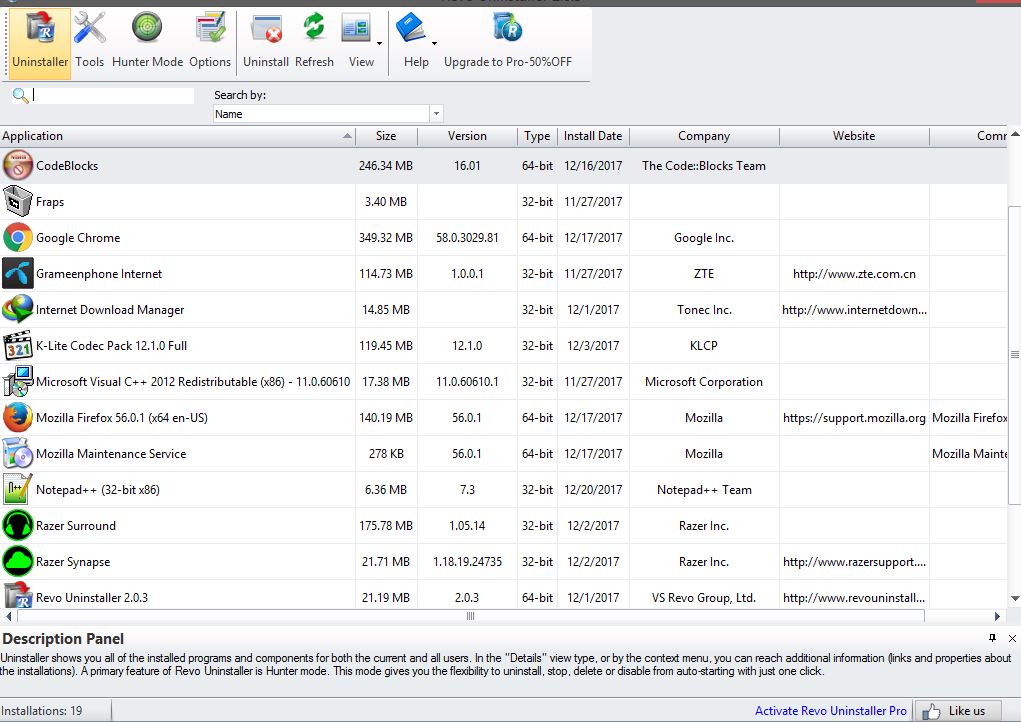Sort by the Size column header
Screen dimensions: 1021x722
pos(386,136)
